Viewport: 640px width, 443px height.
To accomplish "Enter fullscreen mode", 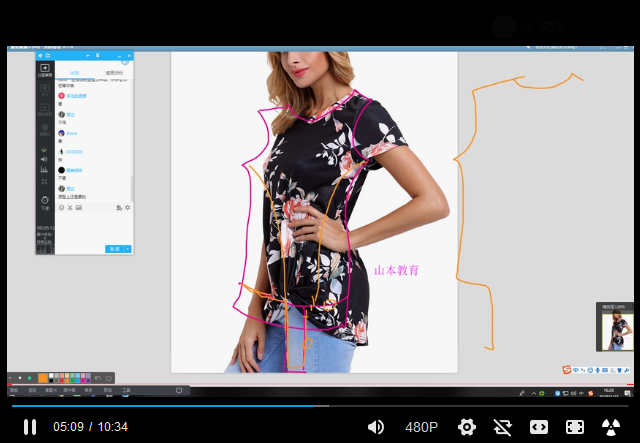I will coord(575,427).
